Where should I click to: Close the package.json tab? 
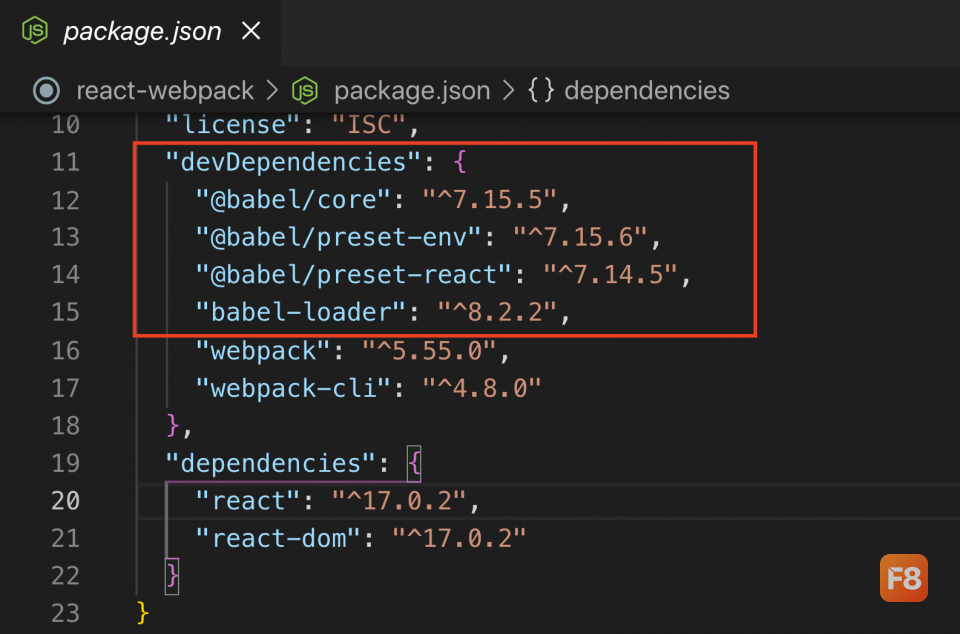tap(251, 31)
